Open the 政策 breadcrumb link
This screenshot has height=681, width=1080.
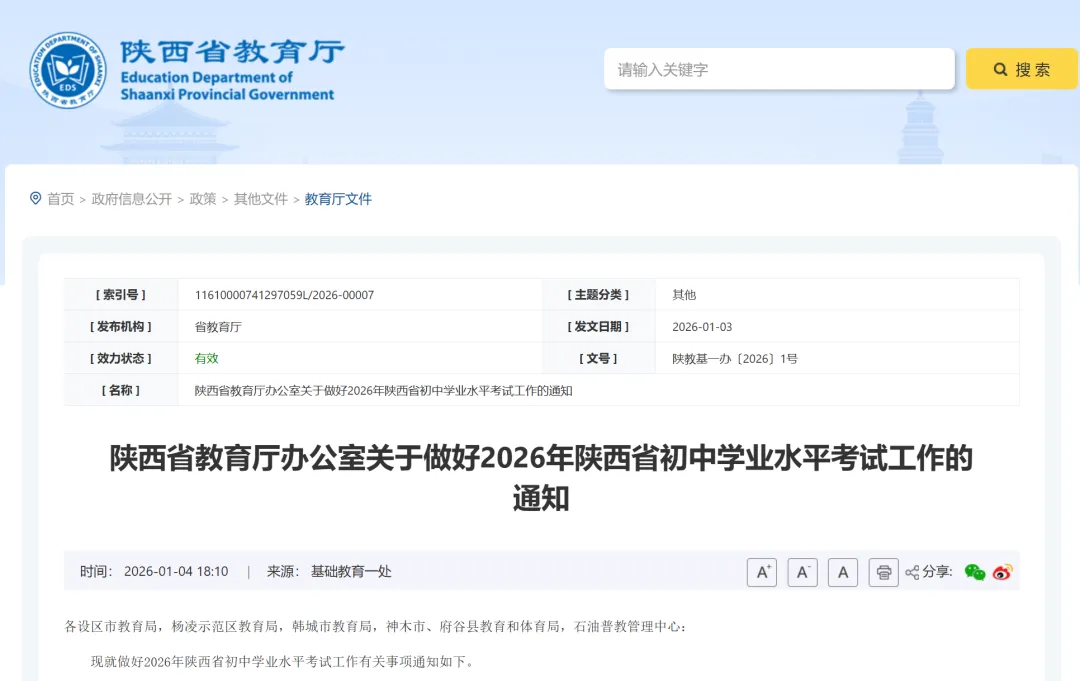[x=202, y=198]
